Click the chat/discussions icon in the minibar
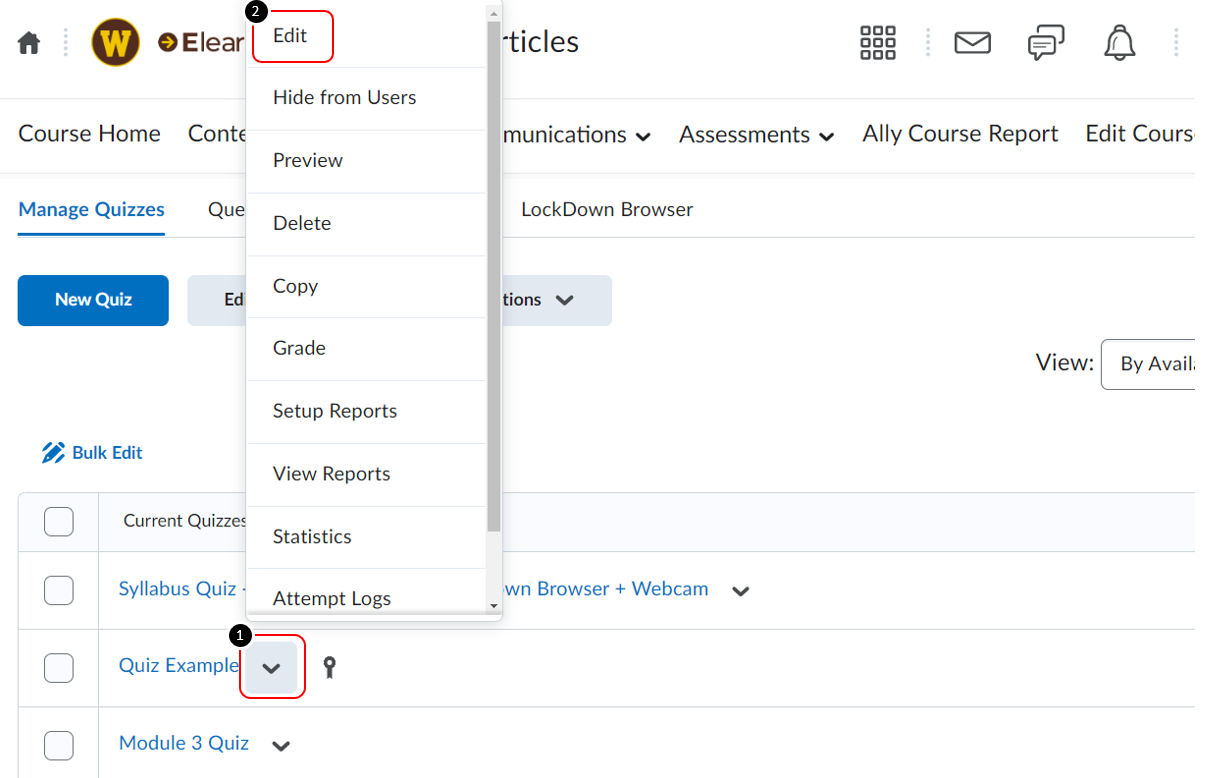 click(x=1044, y=43)
